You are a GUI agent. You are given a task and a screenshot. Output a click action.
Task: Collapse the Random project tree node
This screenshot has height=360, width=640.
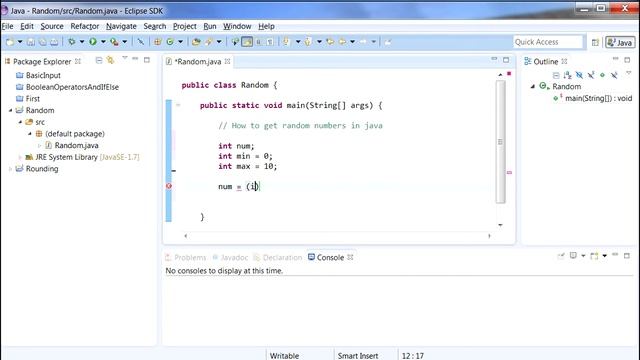pos(11,110)
